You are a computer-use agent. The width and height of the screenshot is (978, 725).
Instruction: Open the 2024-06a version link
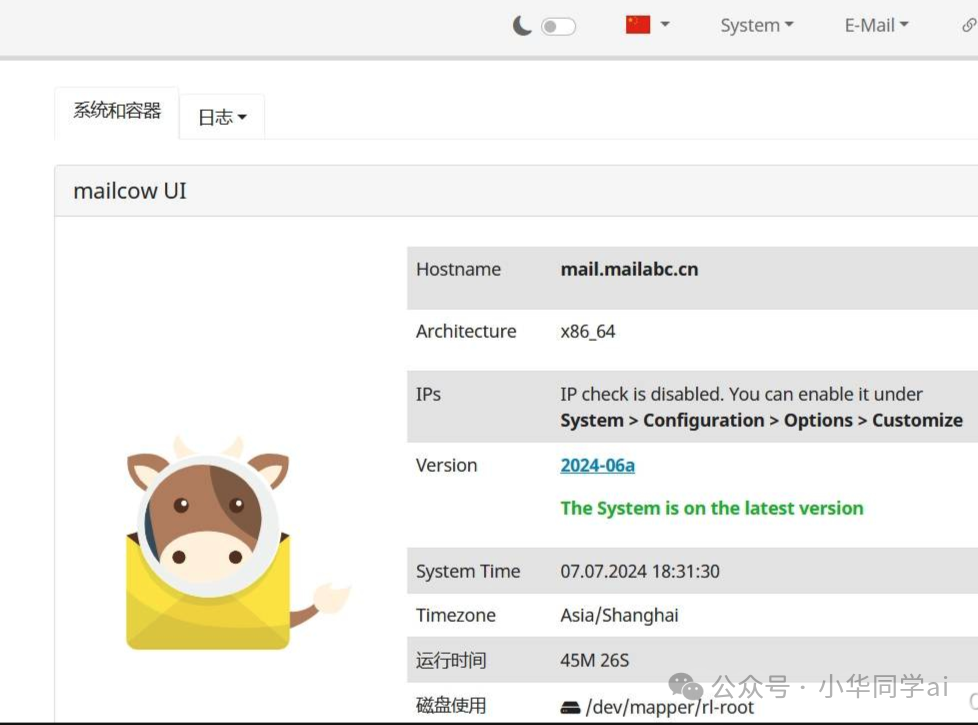coord(598,465)
